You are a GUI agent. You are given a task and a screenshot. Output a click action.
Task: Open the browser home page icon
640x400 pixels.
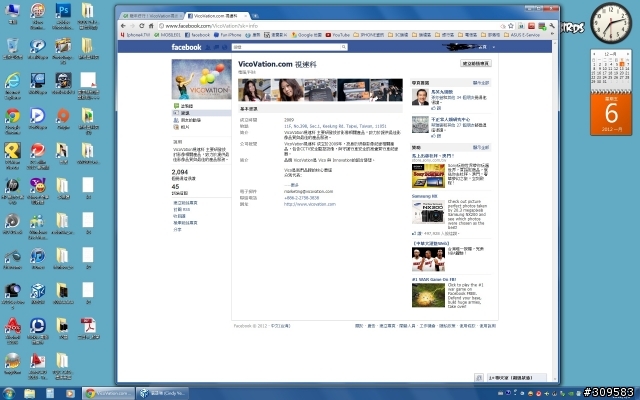coord(151,26)
